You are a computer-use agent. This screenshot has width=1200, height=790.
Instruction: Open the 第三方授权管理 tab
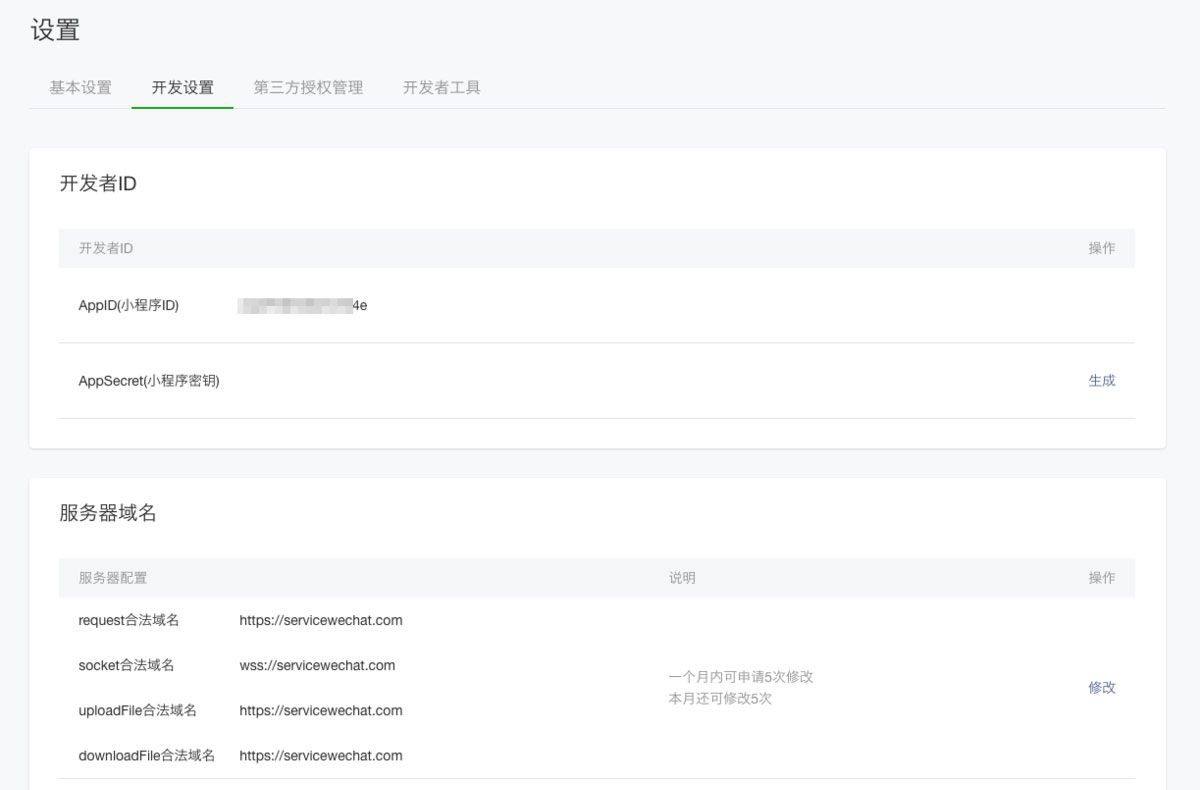[309, 87]
